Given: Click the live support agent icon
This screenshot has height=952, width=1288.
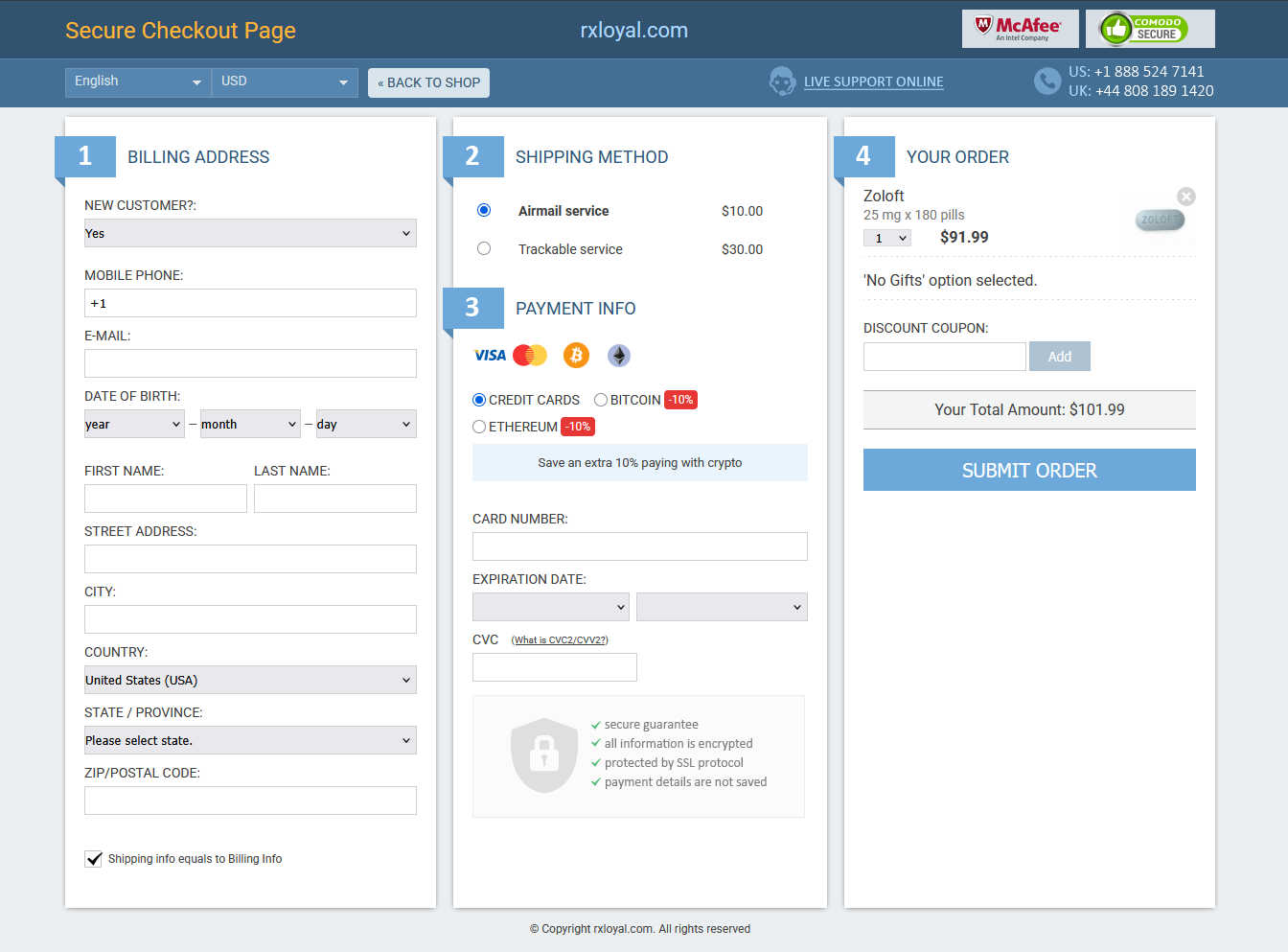Looking at the screenshot, I should [x=783, y=81].
